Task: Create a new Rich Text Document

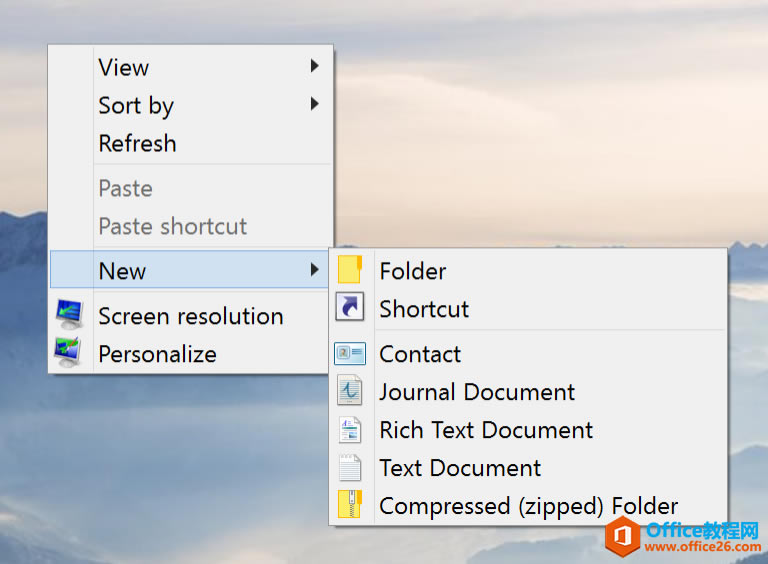Action: (528, 430)
